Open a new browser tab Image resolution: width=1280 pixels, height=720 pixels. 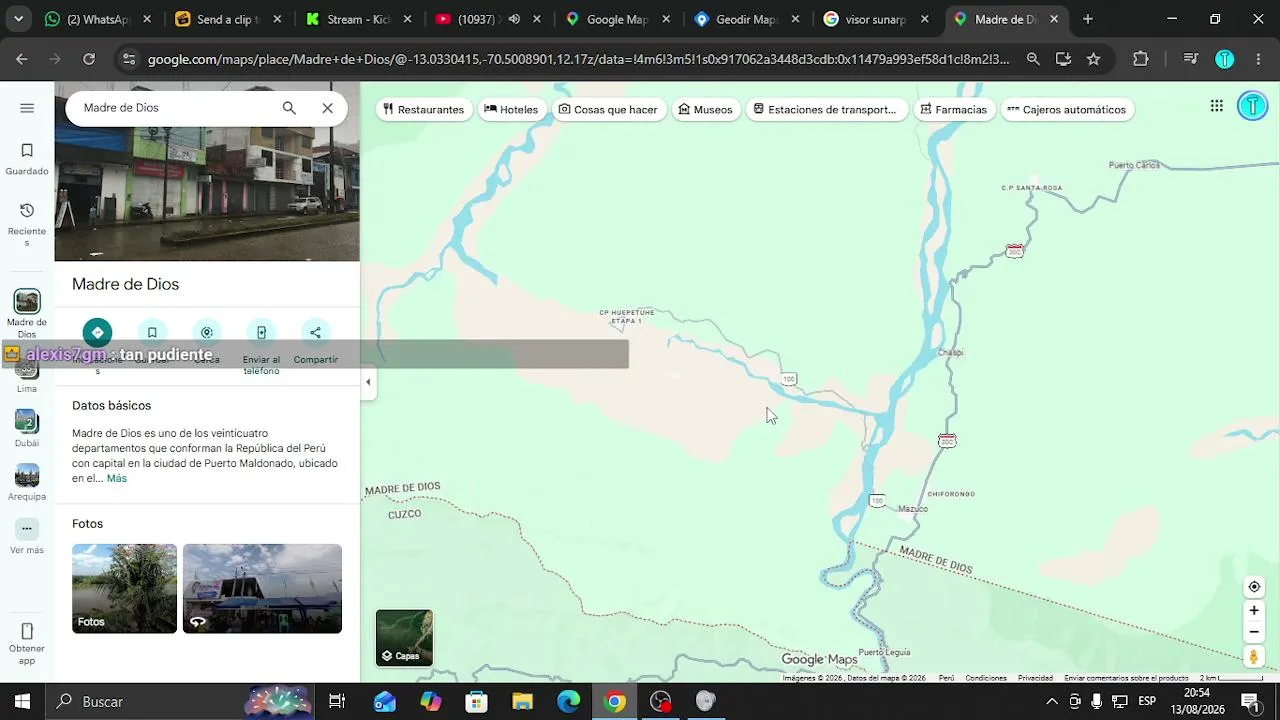coord(1088,19)
